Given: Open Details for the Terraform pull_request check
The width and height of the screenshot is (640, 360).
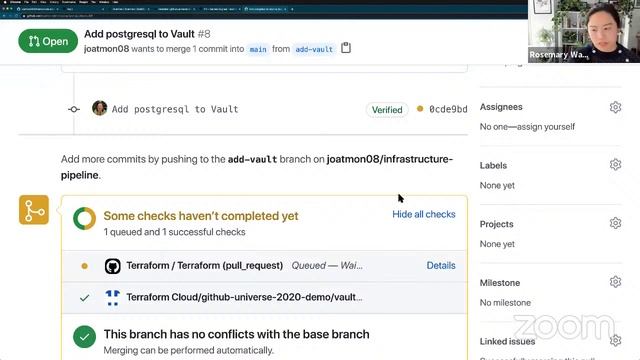Looking at the screenshot, I should tap(441, 265).
